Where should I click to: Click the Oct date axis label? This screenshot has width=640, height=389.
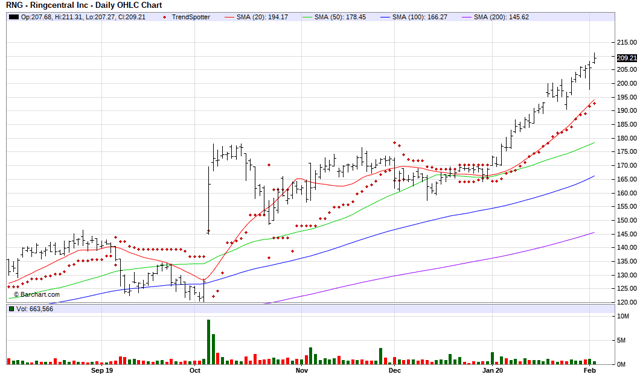point(195,371)
